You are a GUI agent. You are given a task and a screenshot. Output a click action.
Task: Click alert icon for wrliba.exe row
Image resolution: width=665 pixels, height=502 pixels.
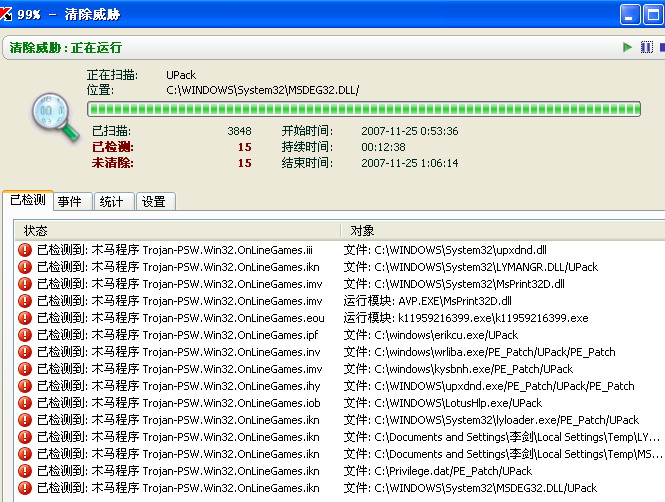(25, 352)
